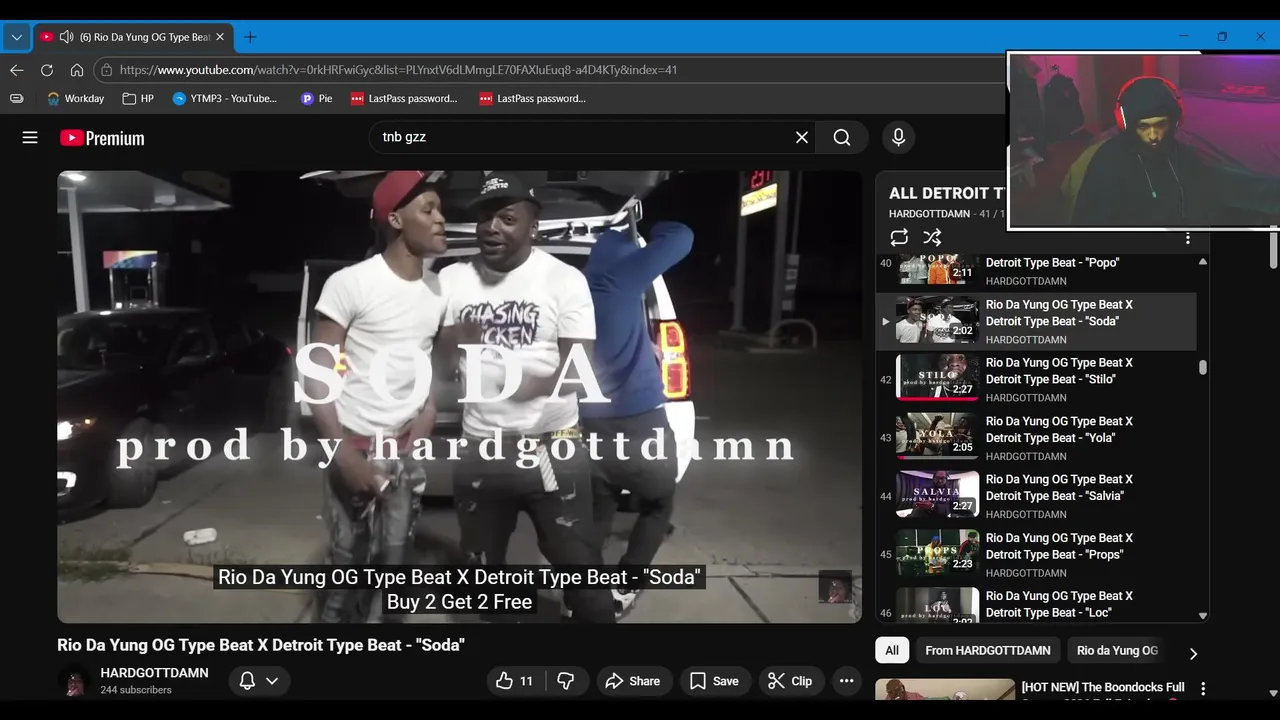Open notification bell dropdown for HARDGOTTDAMN
The image size is (1280, 720).
click(x=259, y=681)
